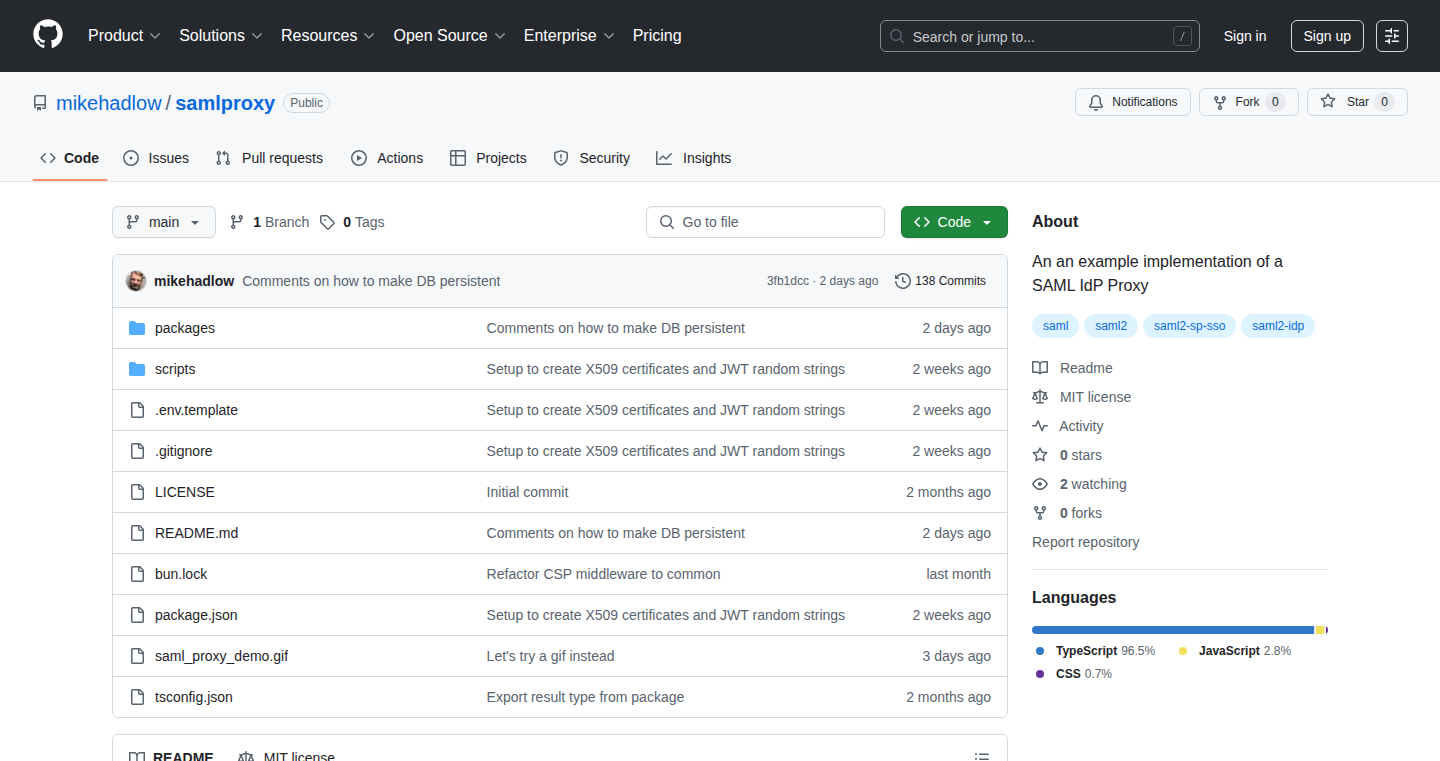Click the tag icon beside 0 Tags

[327, 222]
